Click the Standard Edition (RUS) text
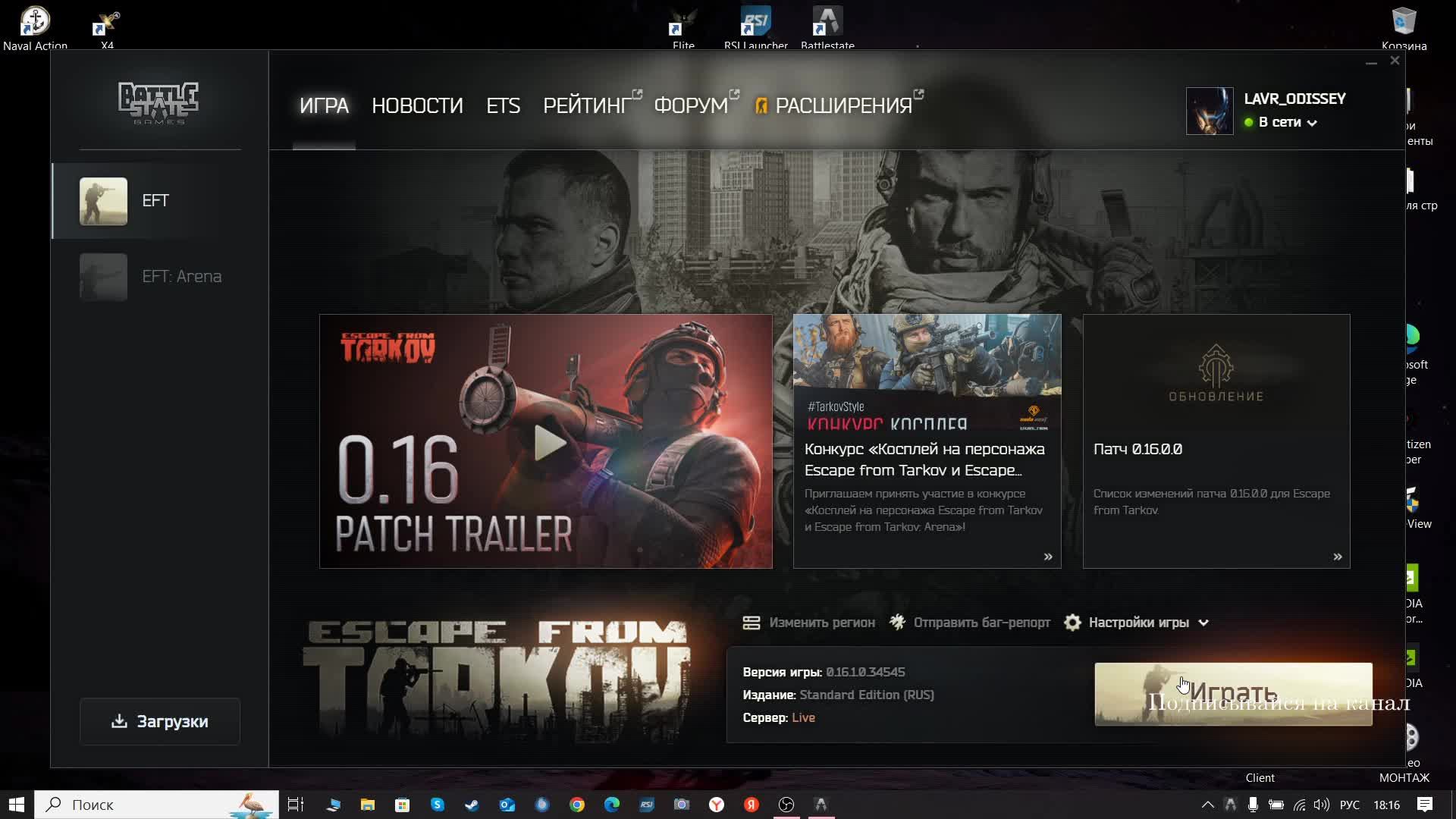 click(867, 695)
